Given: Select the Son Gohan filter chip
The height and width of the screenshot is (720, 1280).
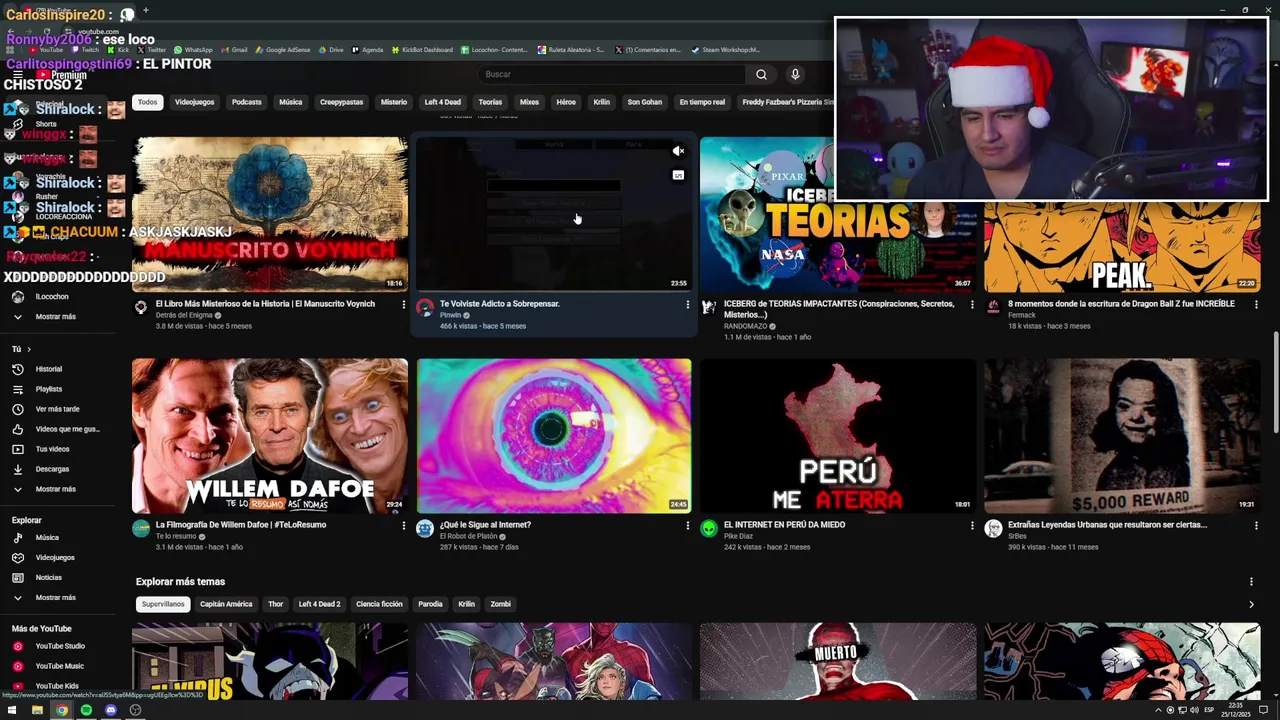Looking at the screenshot, I should point(644,102).
